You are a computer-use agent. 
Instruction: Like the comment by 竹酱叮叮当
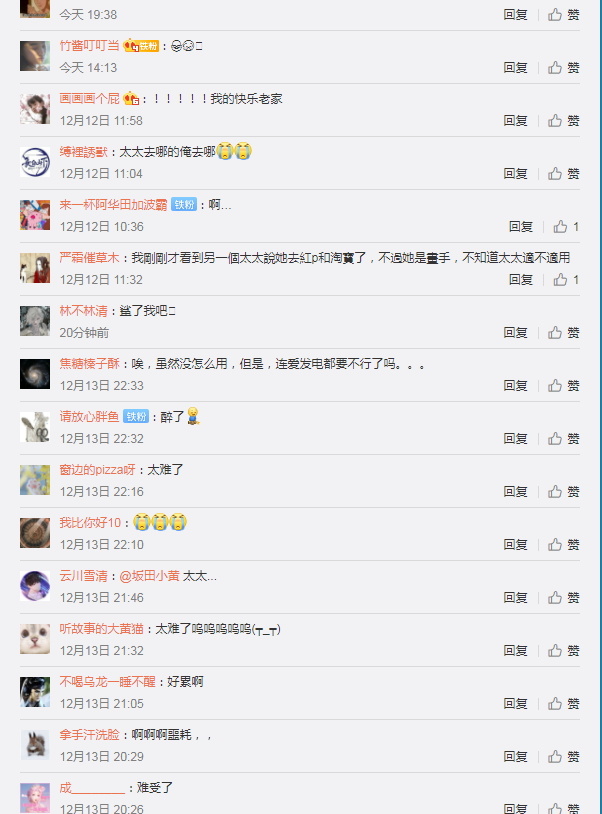(x=564, y=67)
